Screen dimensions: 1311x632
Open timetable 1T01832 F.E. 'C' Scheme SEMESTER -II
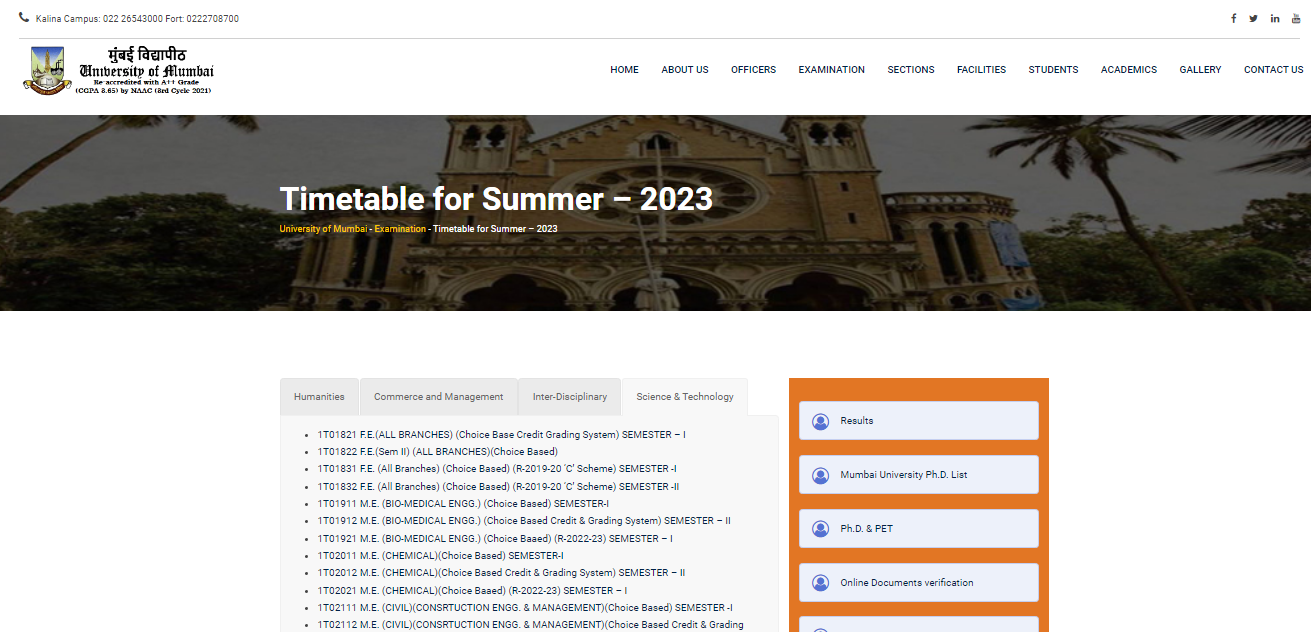pyautogui.click(x=499, y=487)
